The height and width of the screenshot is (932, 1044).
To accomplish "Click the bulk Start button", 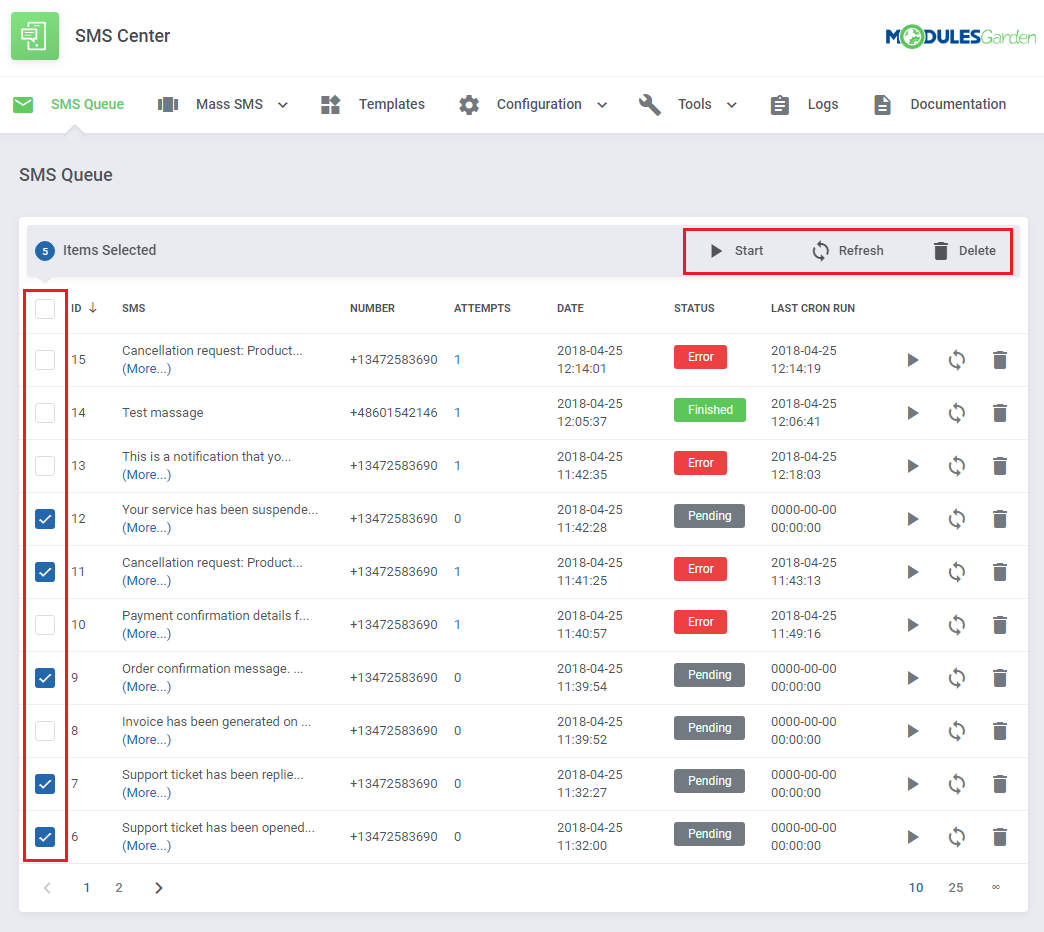I will coord(736,251).
